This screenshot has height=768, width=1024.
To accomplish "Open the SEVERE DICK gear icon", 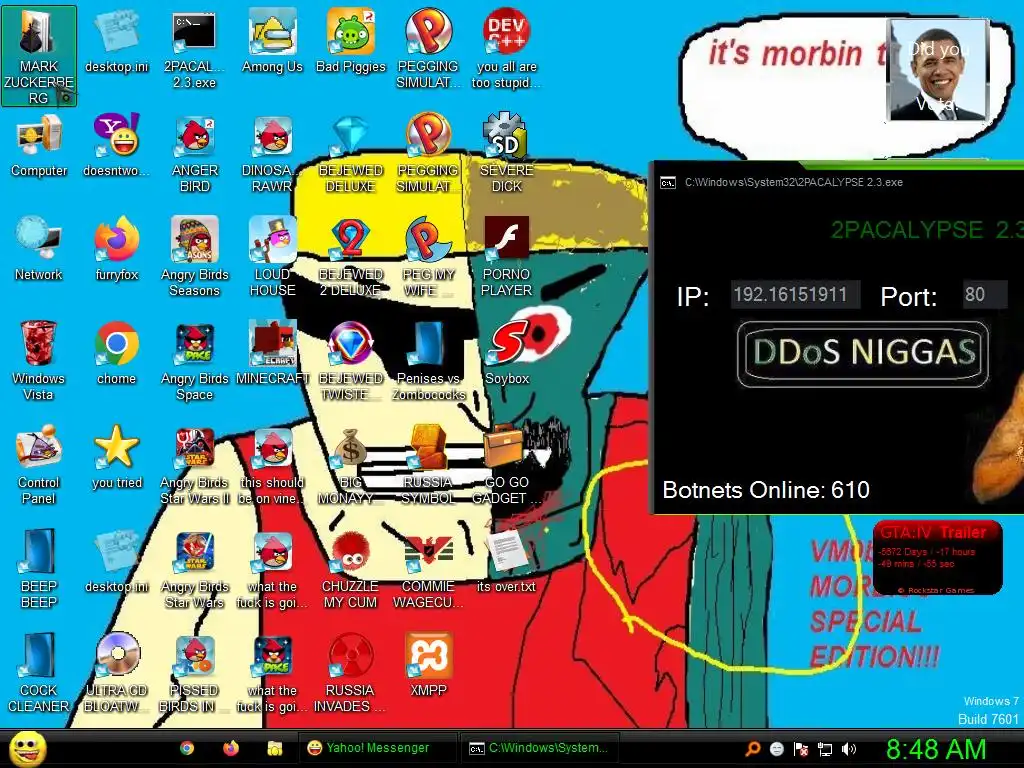I will (507, 154).
